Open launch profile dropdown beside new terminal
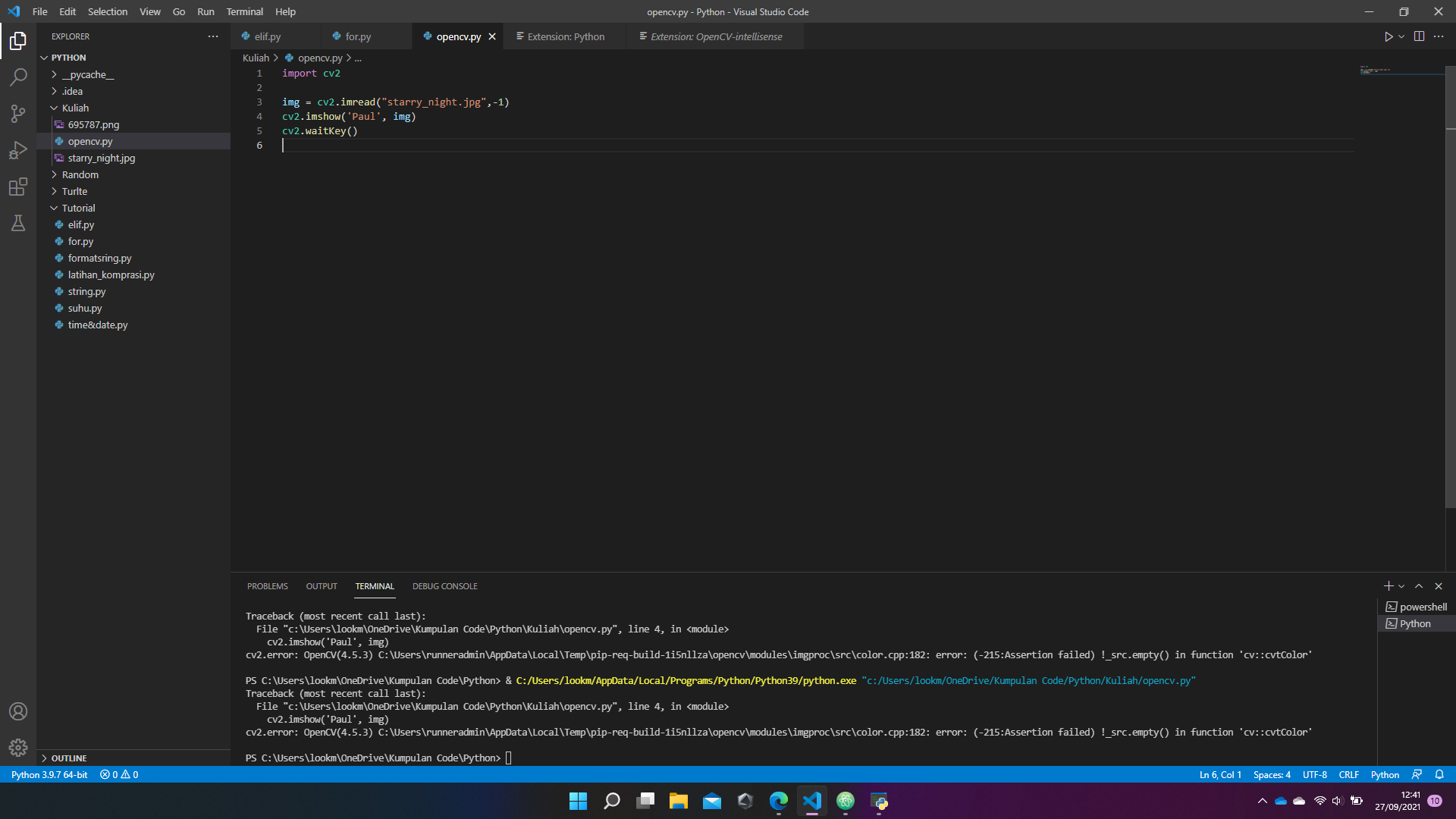1456x819 pixels. [x=1401, y=586]
